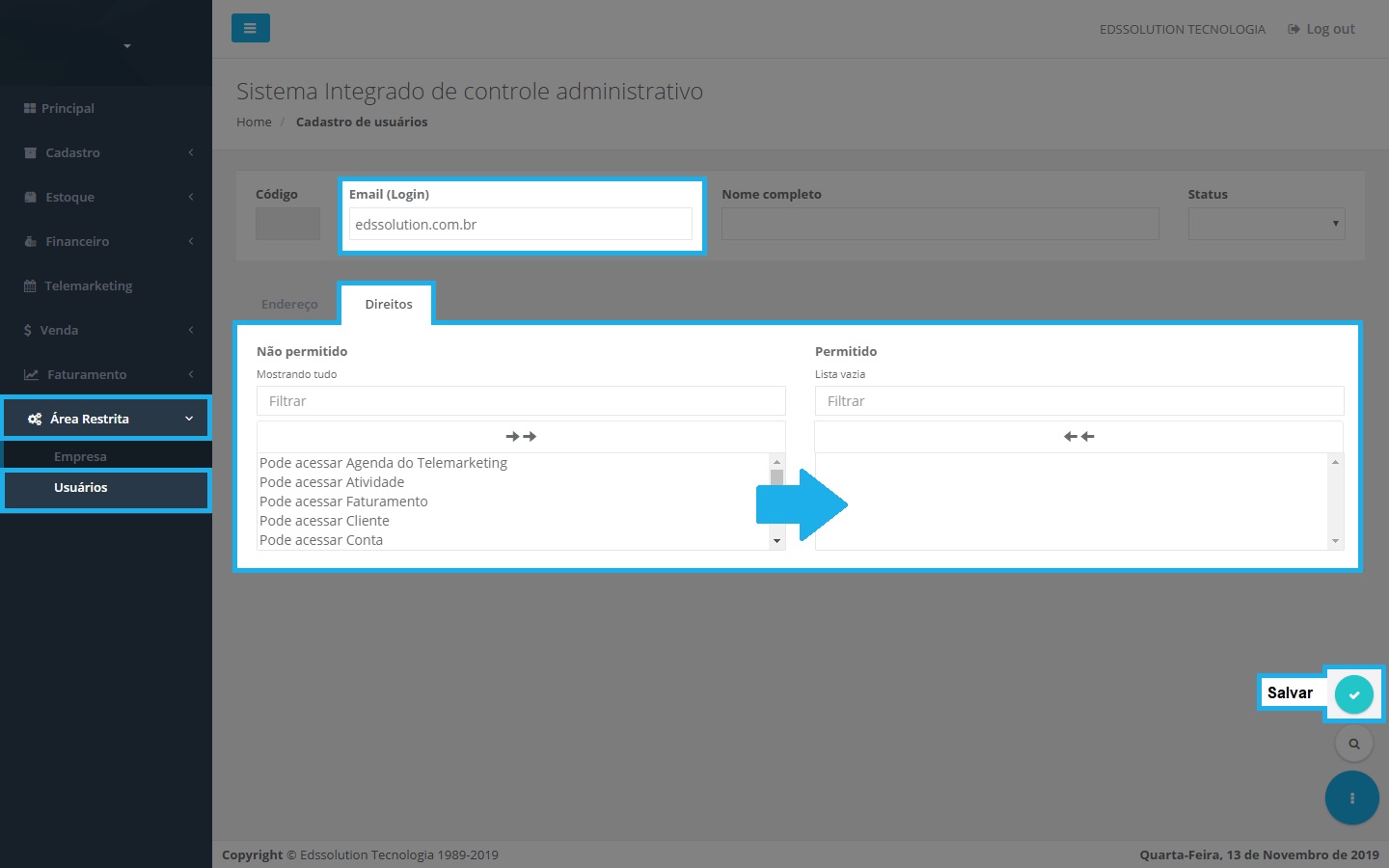This screenshot has height=868, width=1389.
Task: Open EDSSOLUTION TECNOLOGIA account link
Action: (1182, 29)
